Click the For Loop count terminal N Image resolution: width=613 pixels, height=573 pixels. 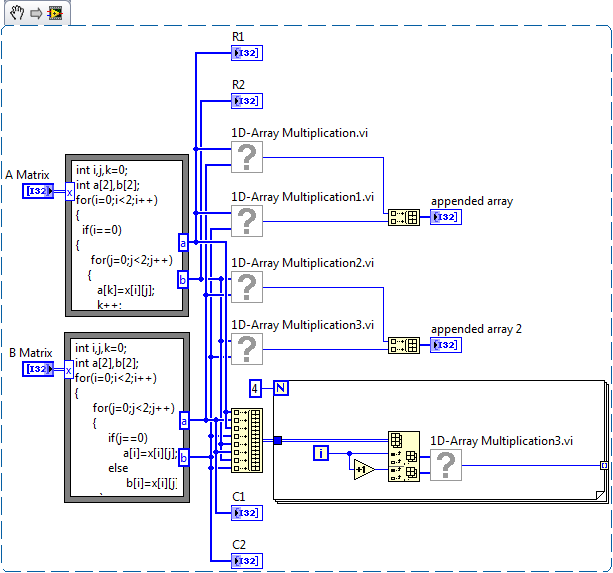281,388
